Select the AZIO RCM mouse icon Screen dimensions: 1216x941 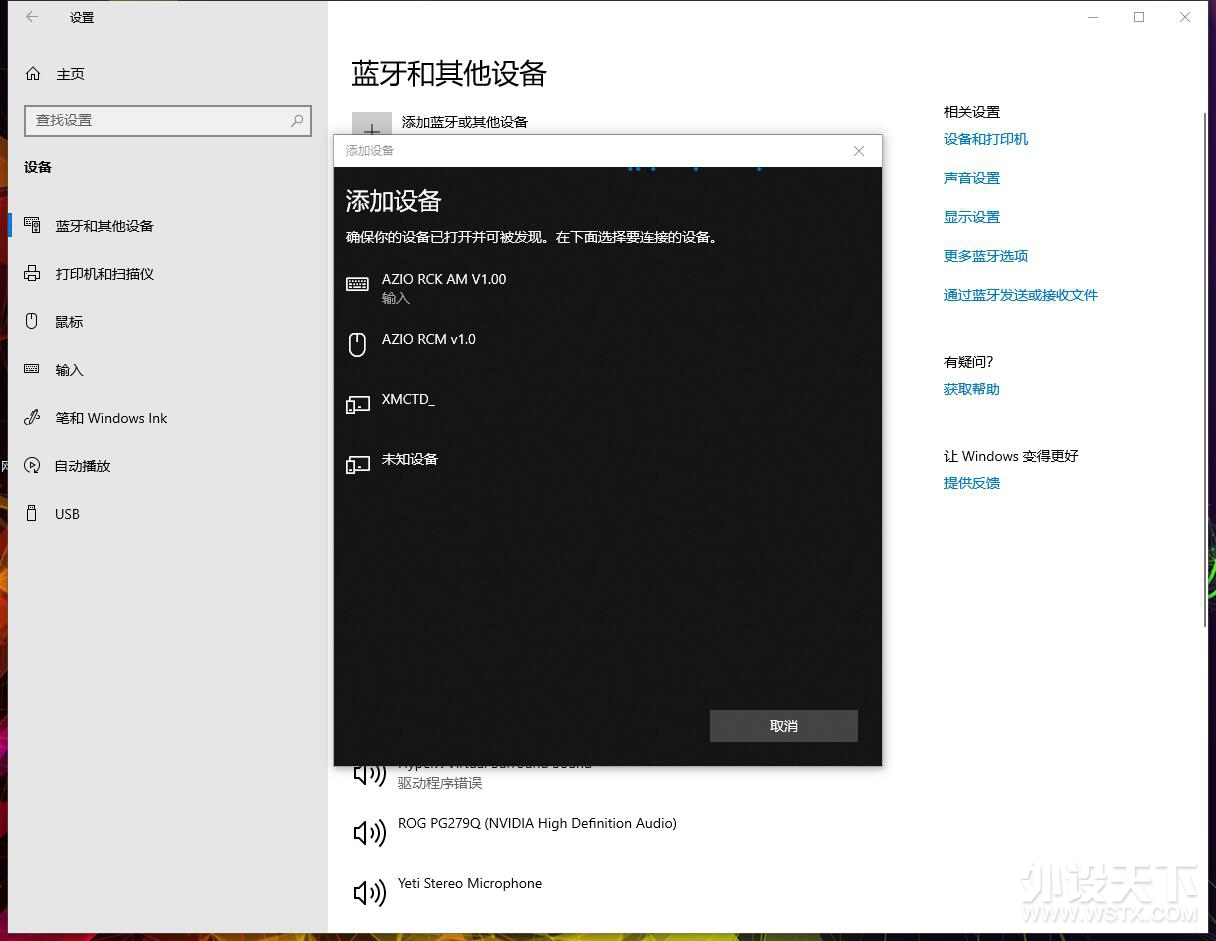[357, 345]
